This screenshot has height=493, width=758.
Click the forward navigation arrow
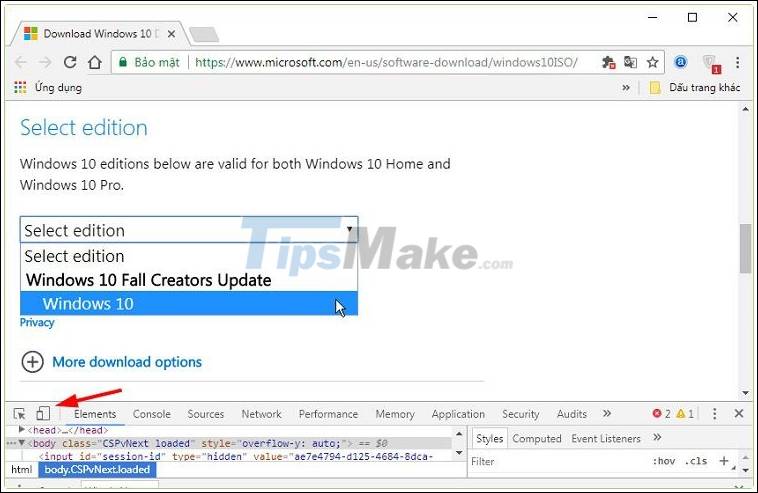pyautogui.click(x=45, y=62)
